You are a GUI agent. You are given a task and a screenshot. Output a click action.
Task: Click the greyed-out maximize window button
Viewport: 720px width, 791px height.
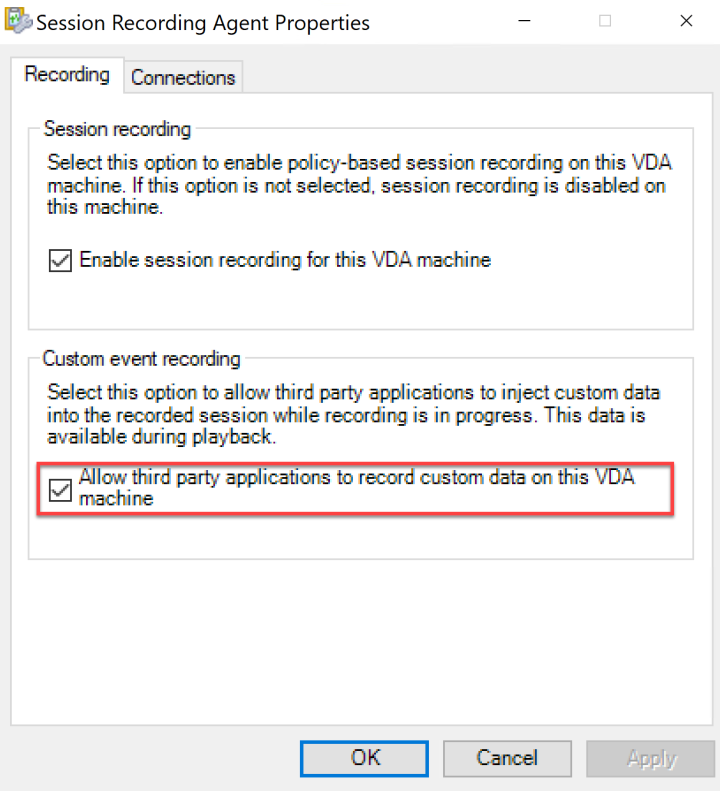coord(605,21)
